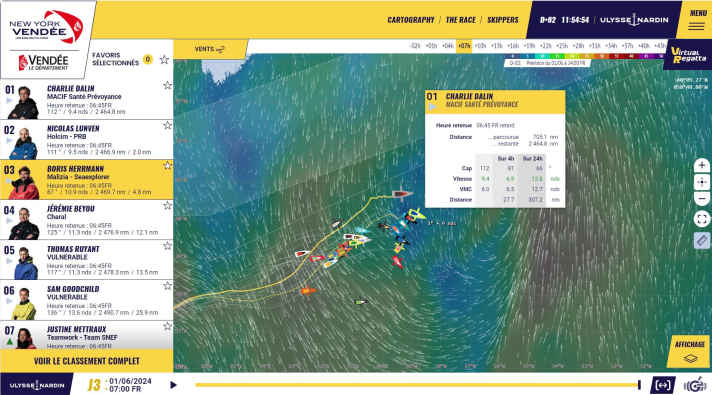Image resolution: width=712 pixels, height=395 pixels.
Task: Toggle the favorite star for Jérémie Beyou
Action: click(168, 206)
